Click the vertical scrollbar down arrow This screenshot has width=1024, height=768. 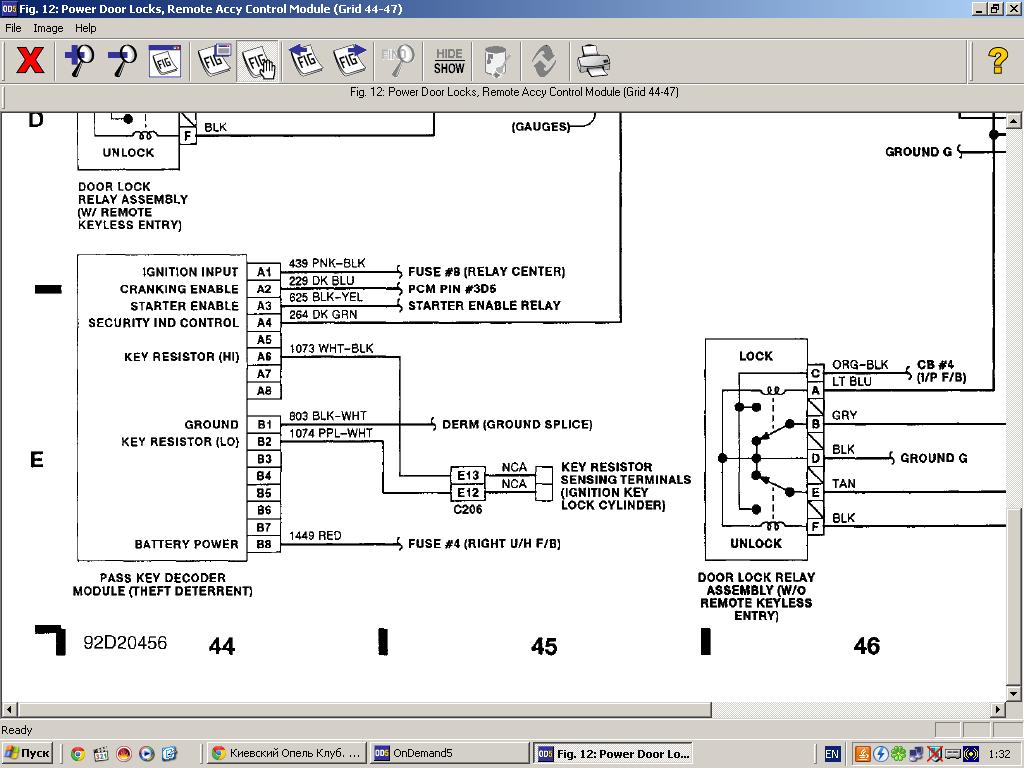(1014, 693)
